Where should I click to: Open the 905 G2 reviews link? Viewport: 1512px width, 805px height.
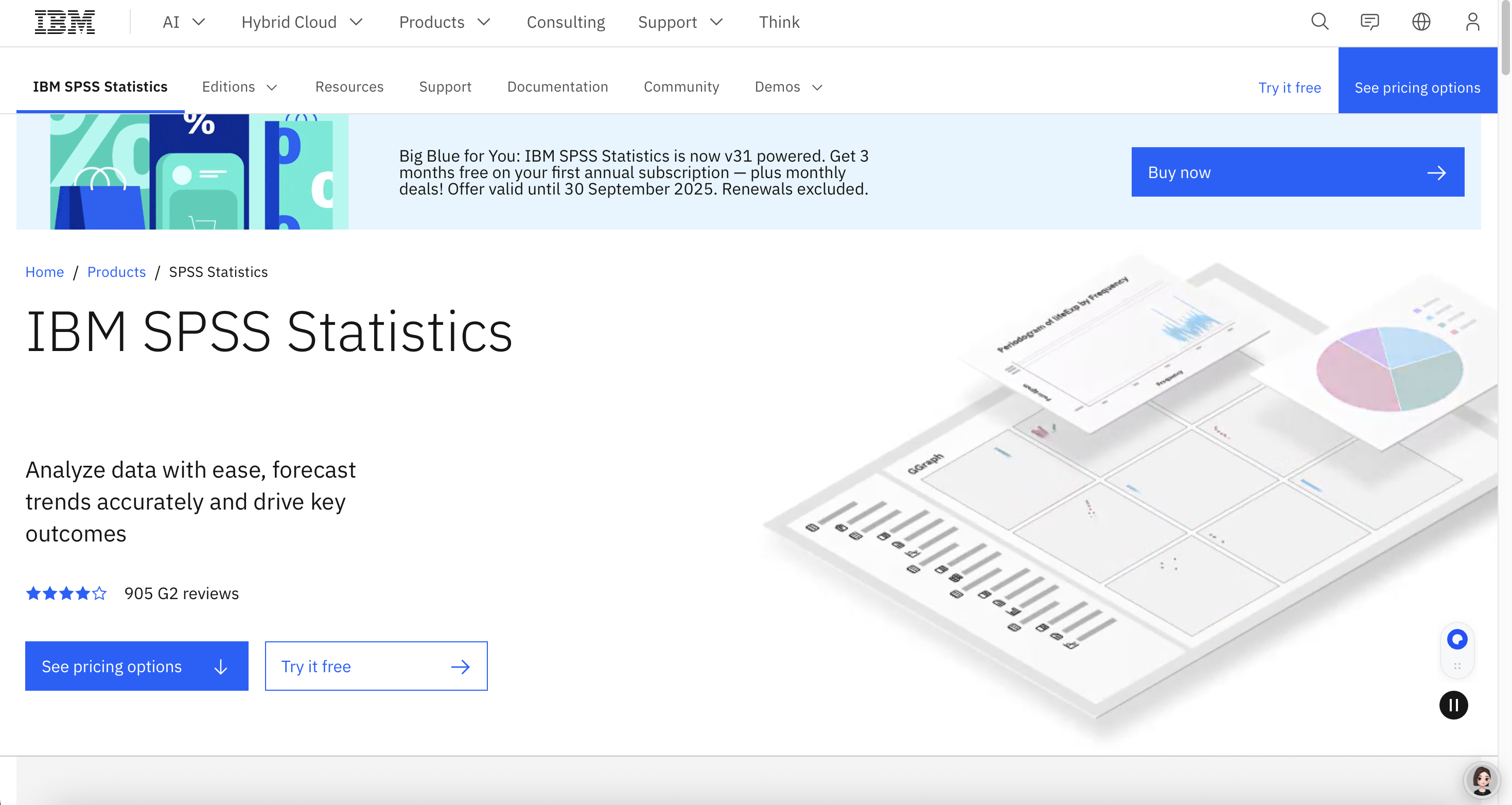tap(181, 593)
